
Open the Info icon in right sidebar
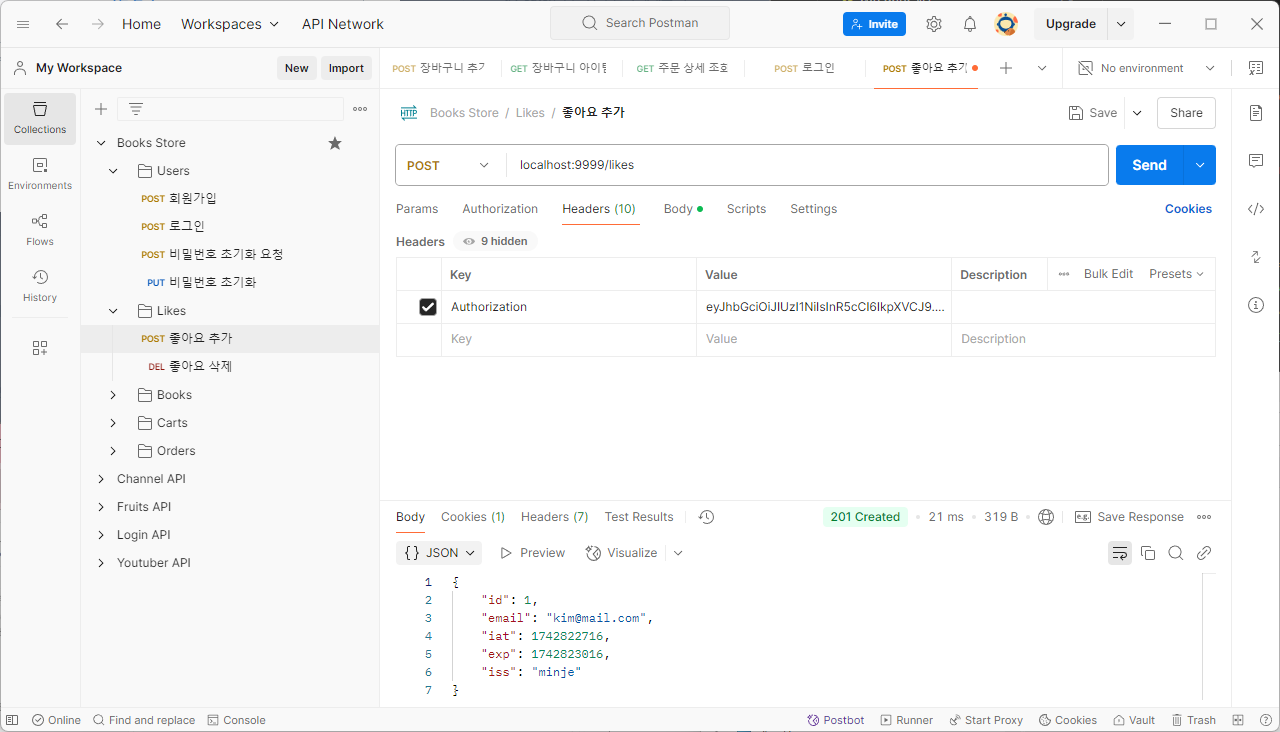coord(1256,305)
